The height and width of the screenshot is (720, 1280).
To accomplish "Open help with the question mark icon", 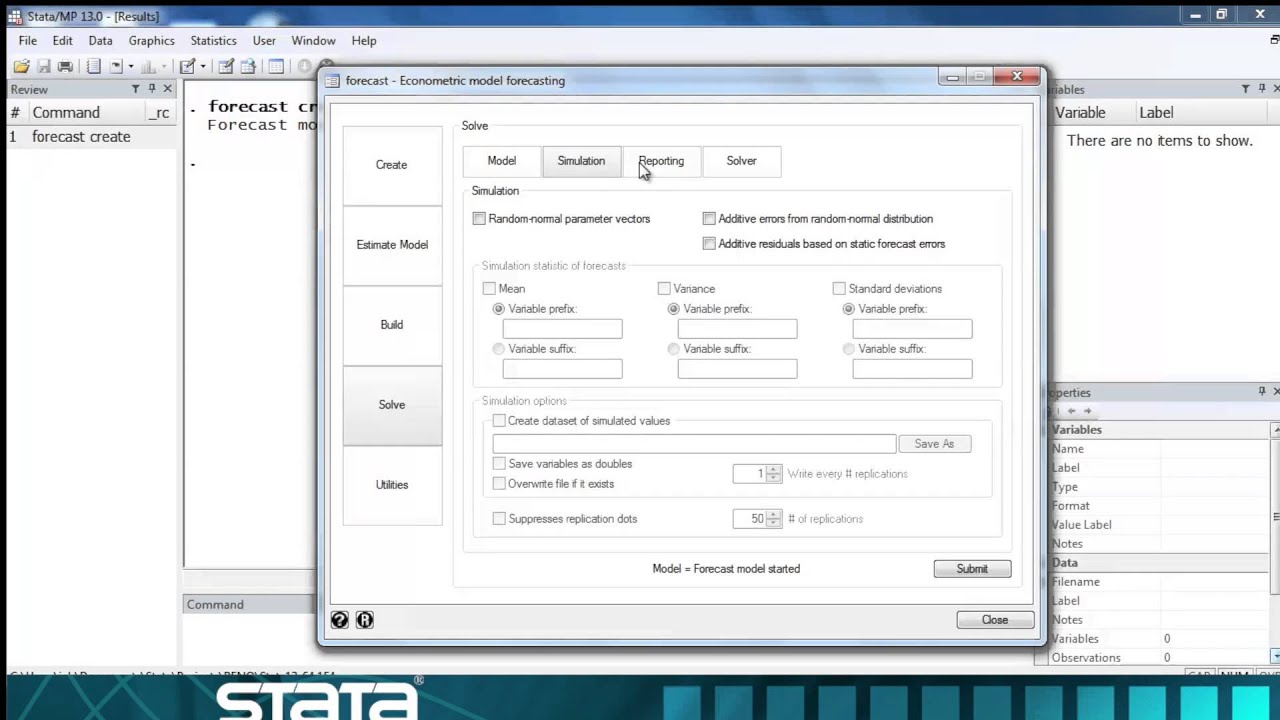I will [x=340, y=620].
